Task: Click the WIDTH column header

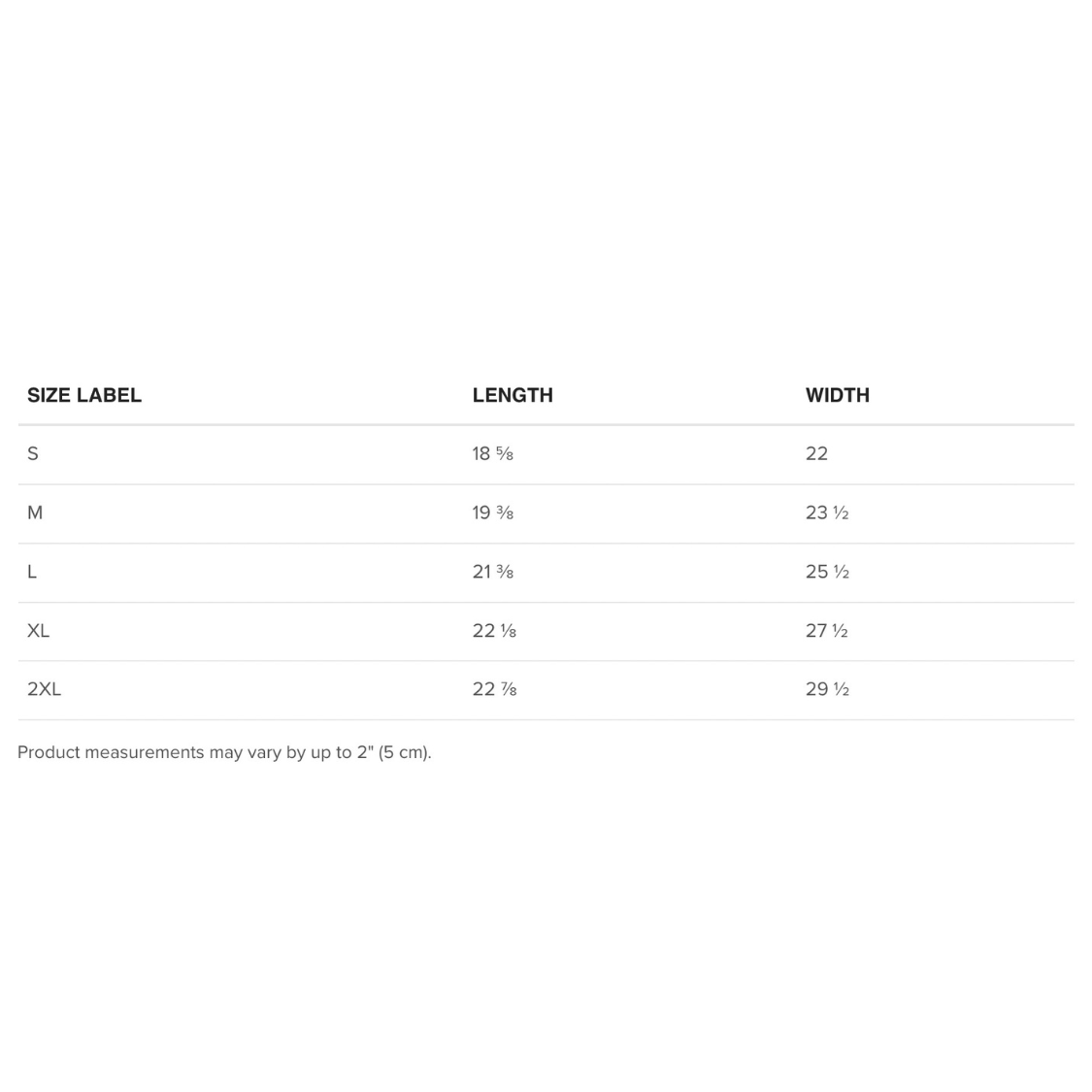Action: (837, 395)
